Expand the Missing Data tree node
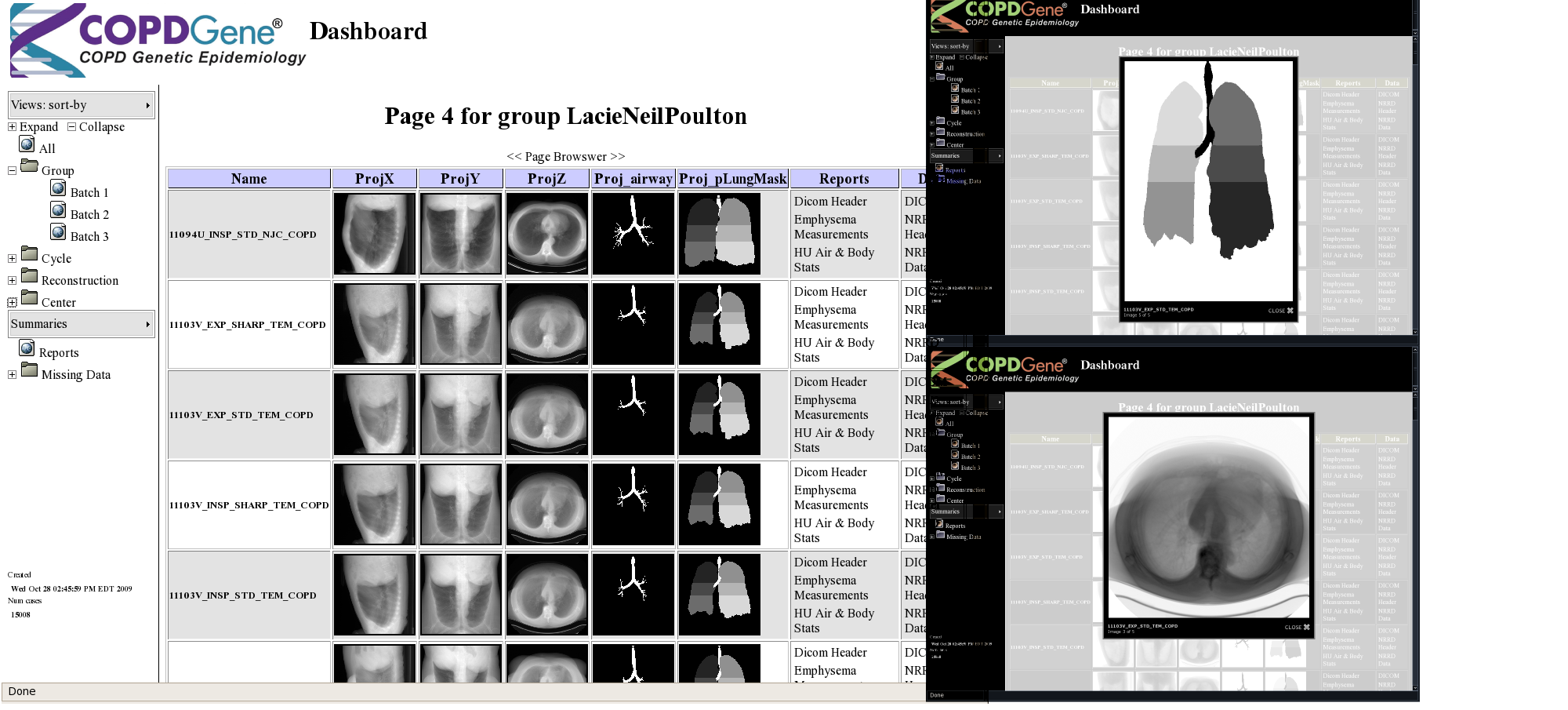This screenshot has height=710, width=1568. [12, 374]
